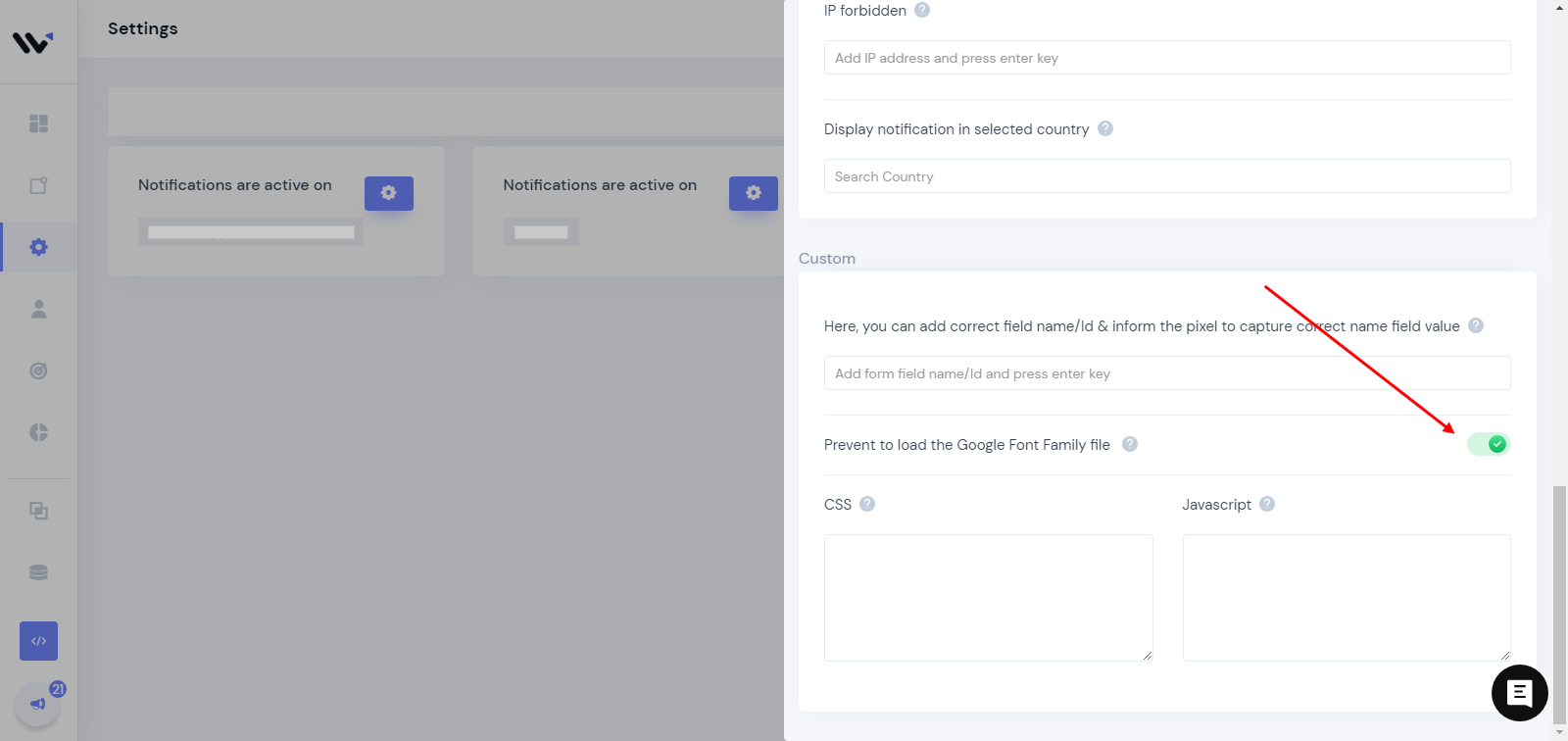Open the megaphone announcements icon with badge 21
Viewport: 1568px width, 741px height.
(37, 703)
